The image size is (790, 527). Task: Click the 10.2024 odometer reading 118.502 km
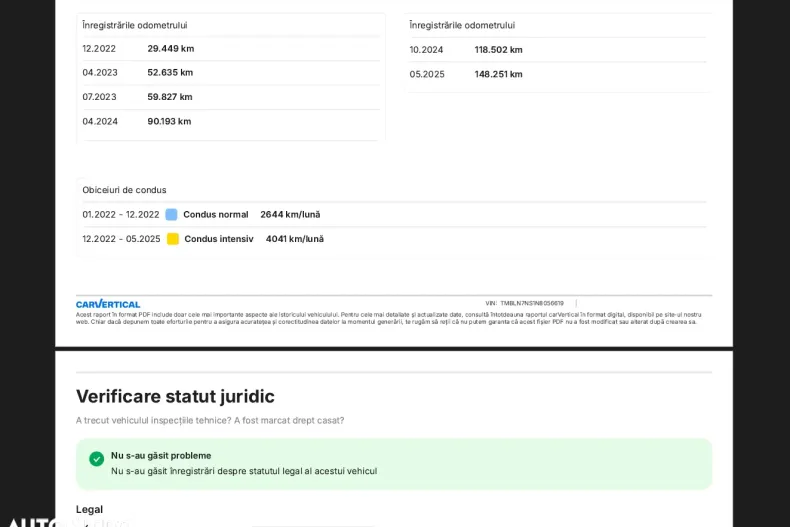point(498,49)
